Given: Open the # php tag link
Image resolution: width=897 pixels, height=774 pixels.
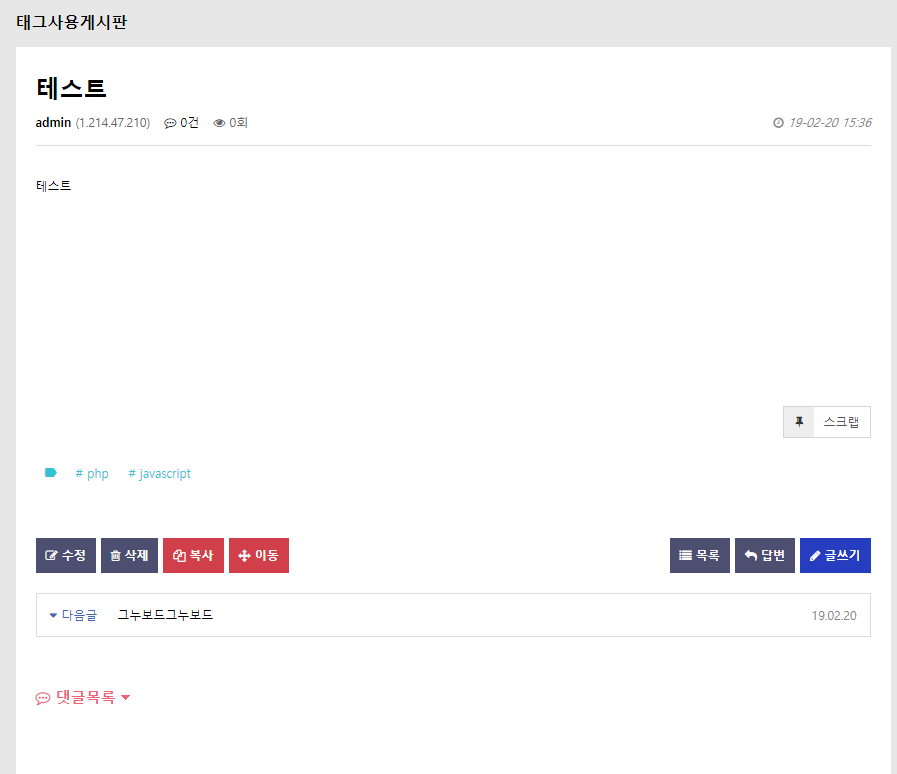Looking at the screenshot, I should point(92,474).
